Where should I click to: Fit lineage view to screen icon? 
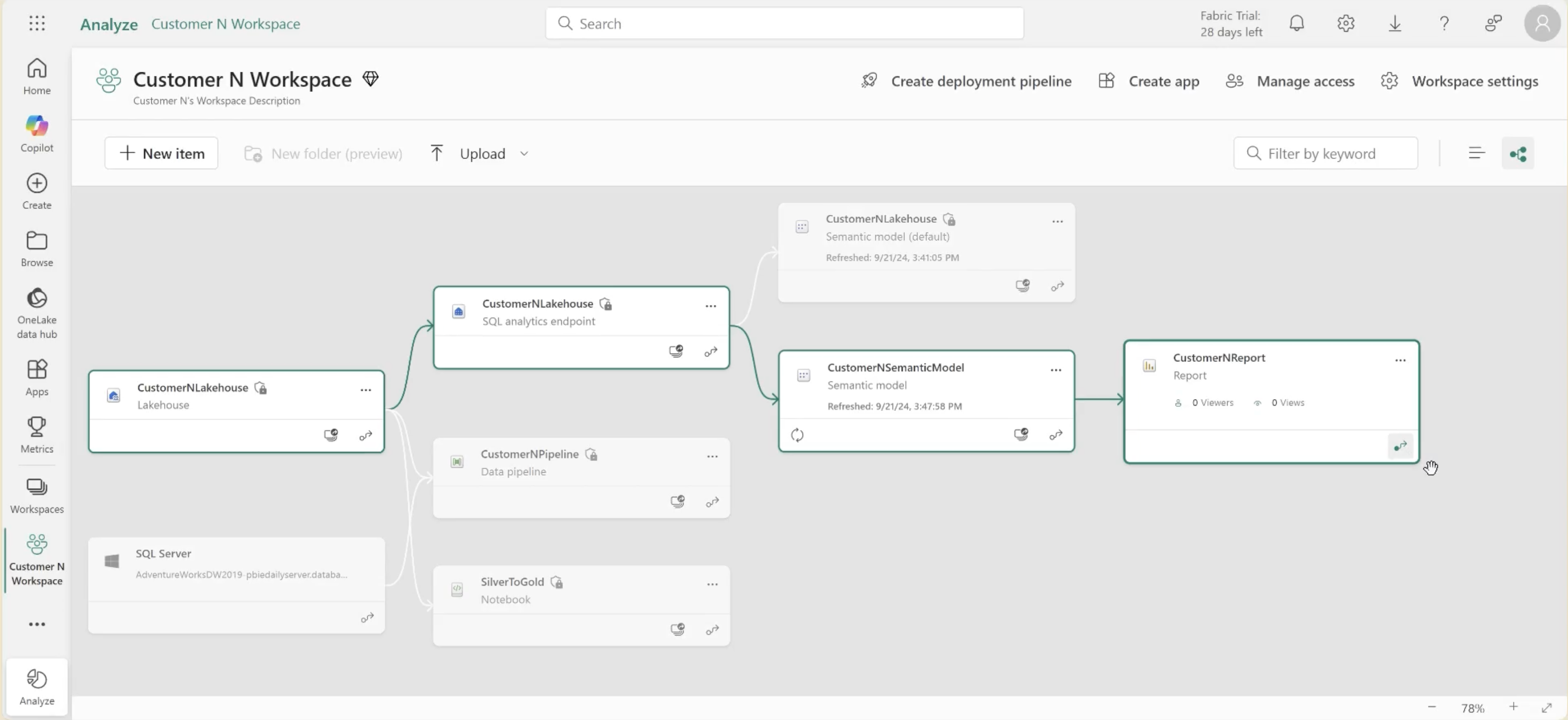(x=1547, y=707)
